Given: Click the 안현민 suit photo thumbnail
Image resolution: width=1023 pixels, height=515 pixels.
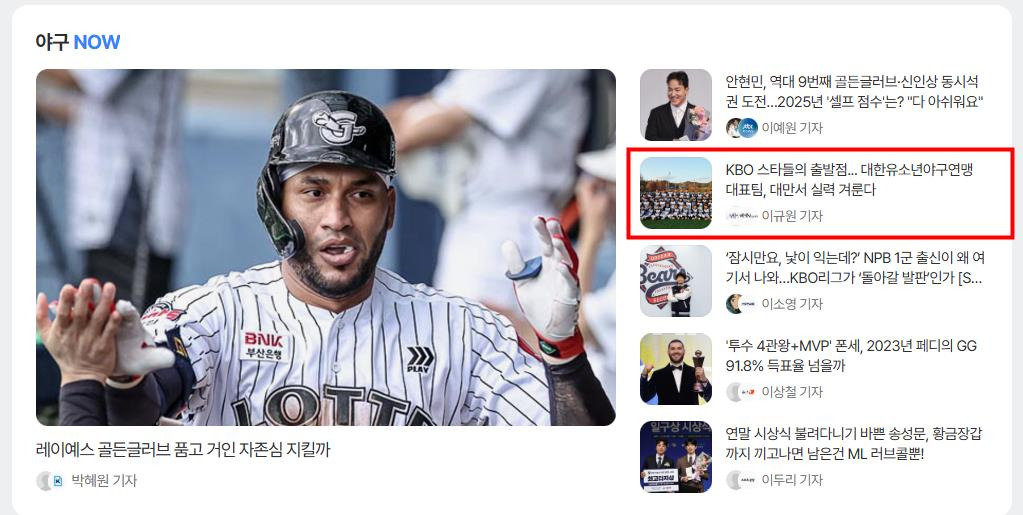Looking at the screenshot, I should 676,105.
